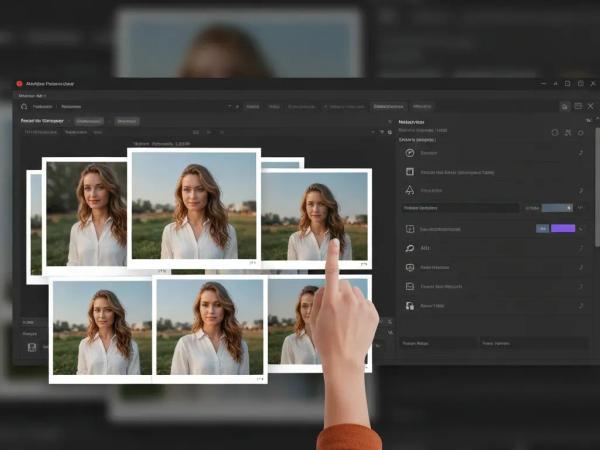600x450 pixels.
Task: Select the bottom left portrait photo
Action: (102, 330)
